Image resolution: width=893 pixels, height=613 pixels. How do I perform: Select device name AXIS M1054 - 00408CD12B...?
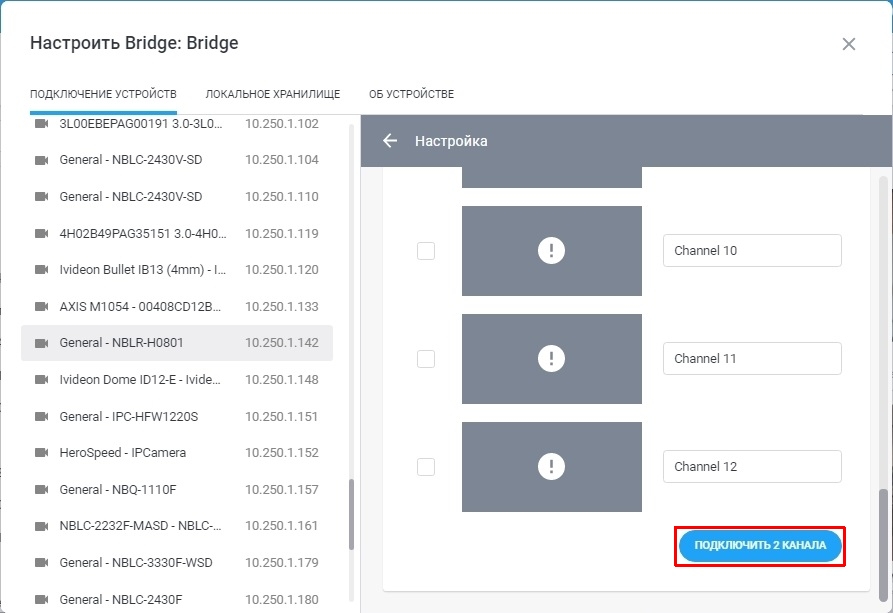(140, 306)
